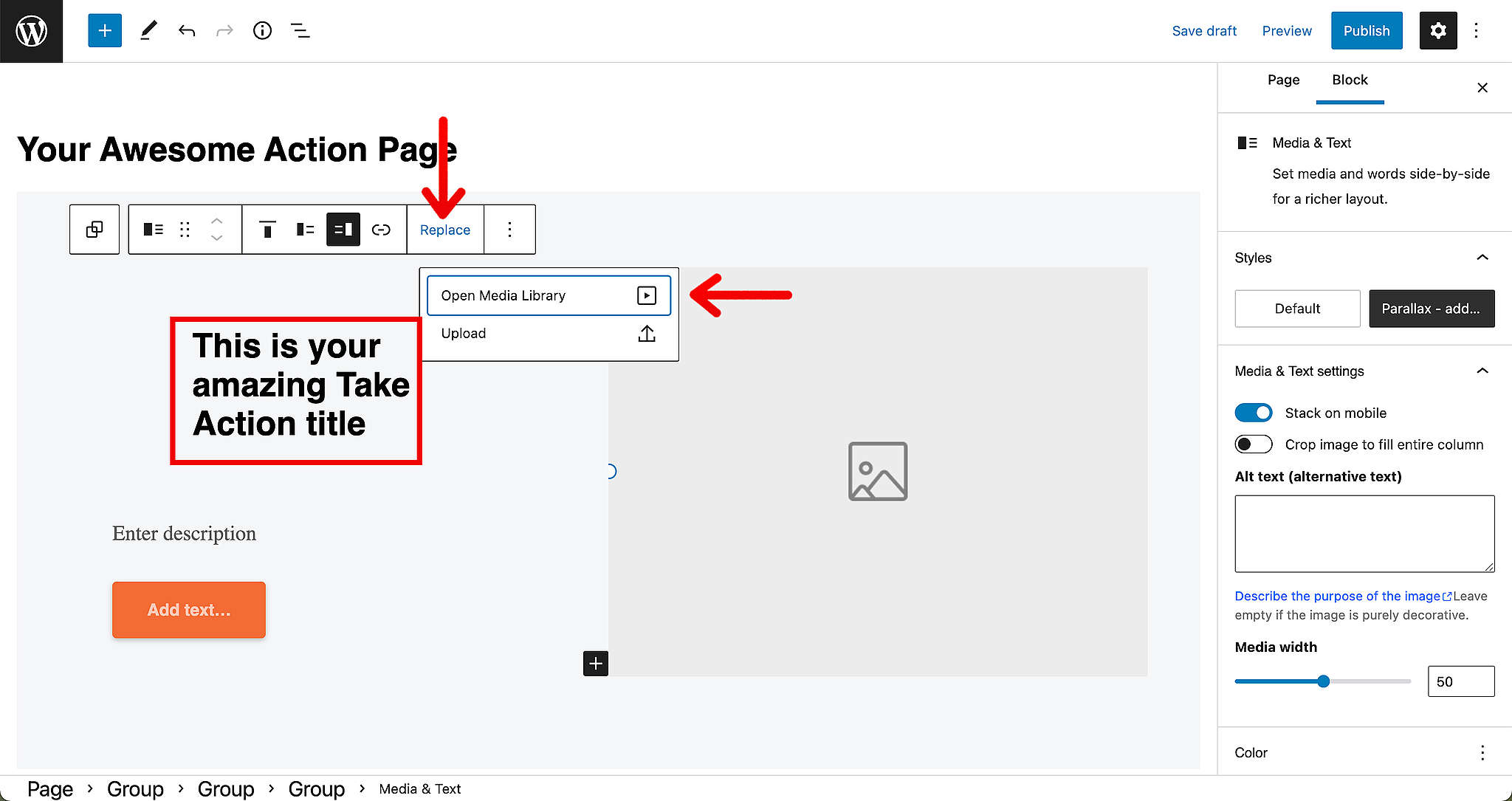Adjust the Media width slider

pos(1322,681)
